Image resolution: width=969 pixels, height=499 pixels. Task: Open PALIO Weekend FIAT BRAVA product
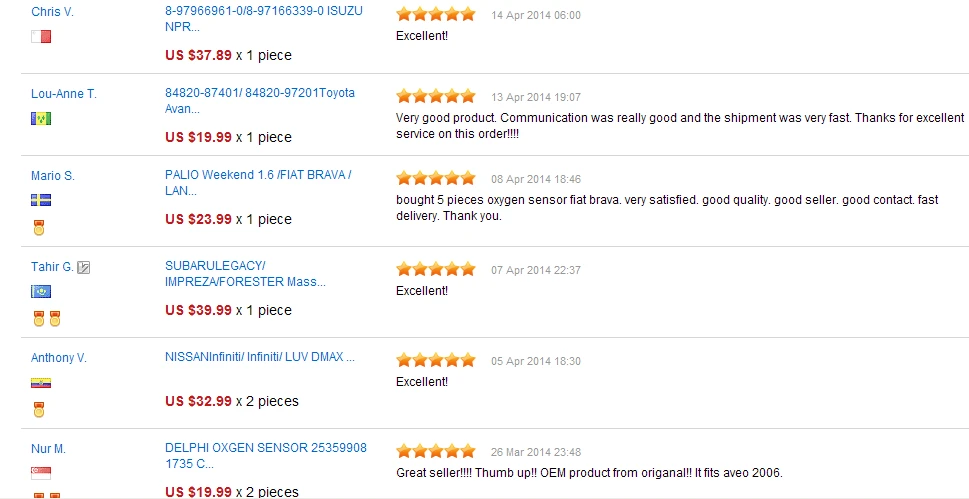click(258, 182)
